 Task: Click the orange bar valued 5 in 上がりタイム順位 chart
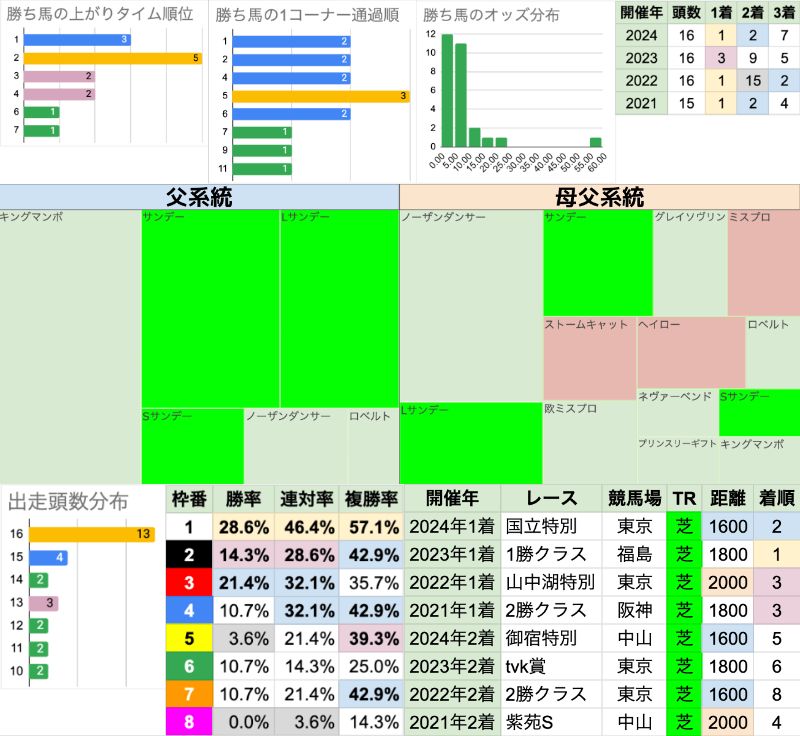[x=112, y=58]
